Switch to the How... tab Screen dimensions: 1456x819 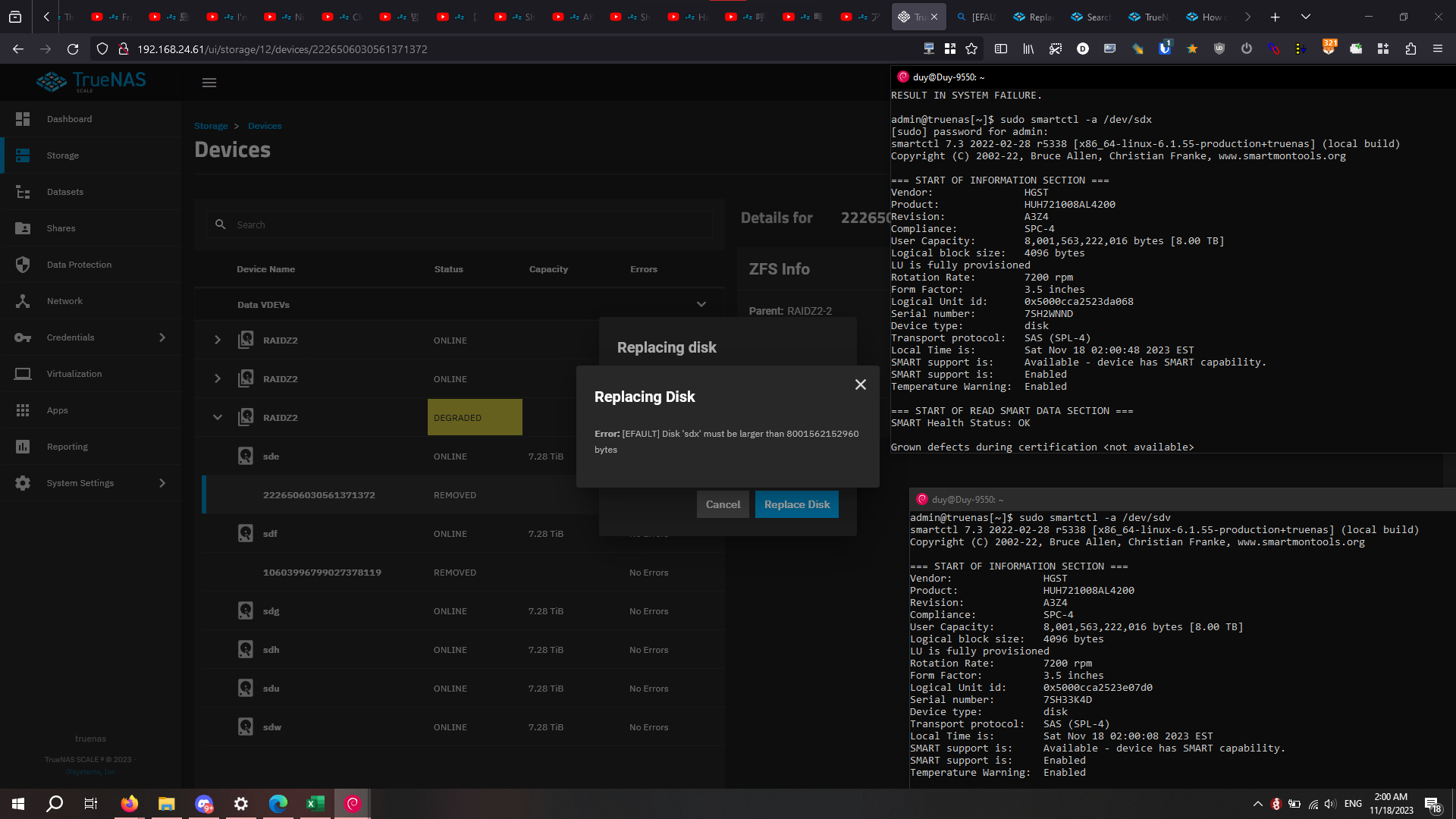pos(1207,17)
